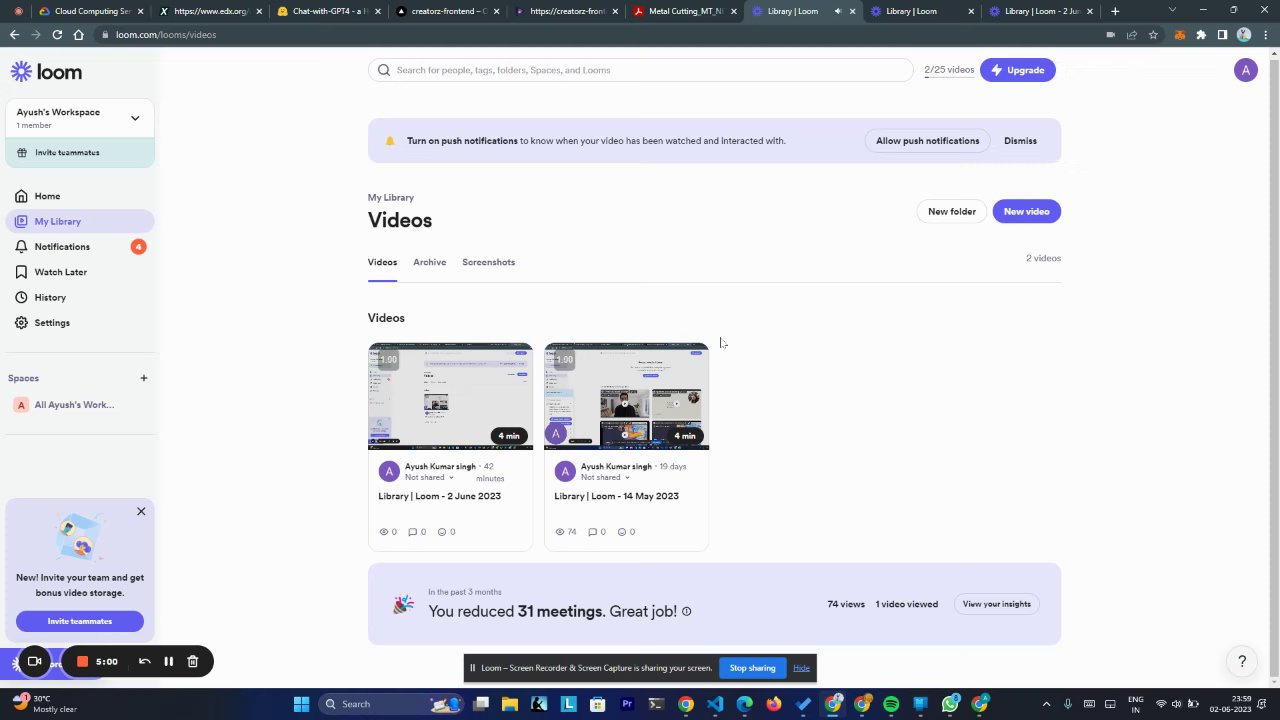Delete recording with the trash icon

click(193, 661)
